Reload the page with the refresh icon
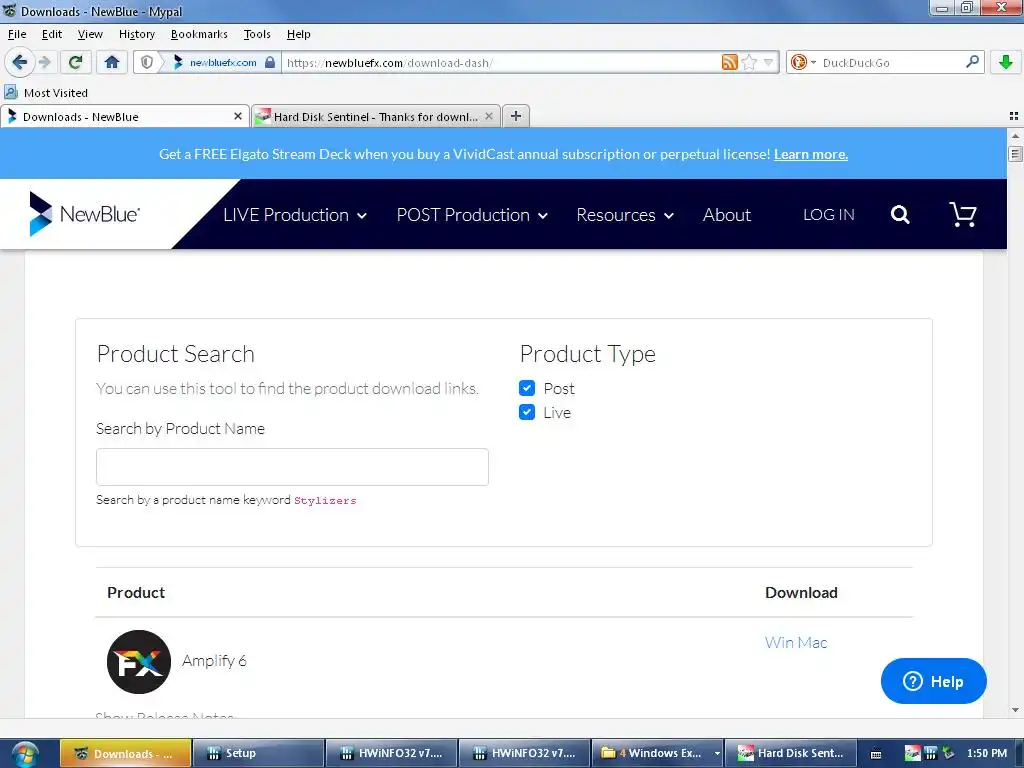Viewport: 1024px width, 768px height. pyautogui.click(x=75, y=63)
